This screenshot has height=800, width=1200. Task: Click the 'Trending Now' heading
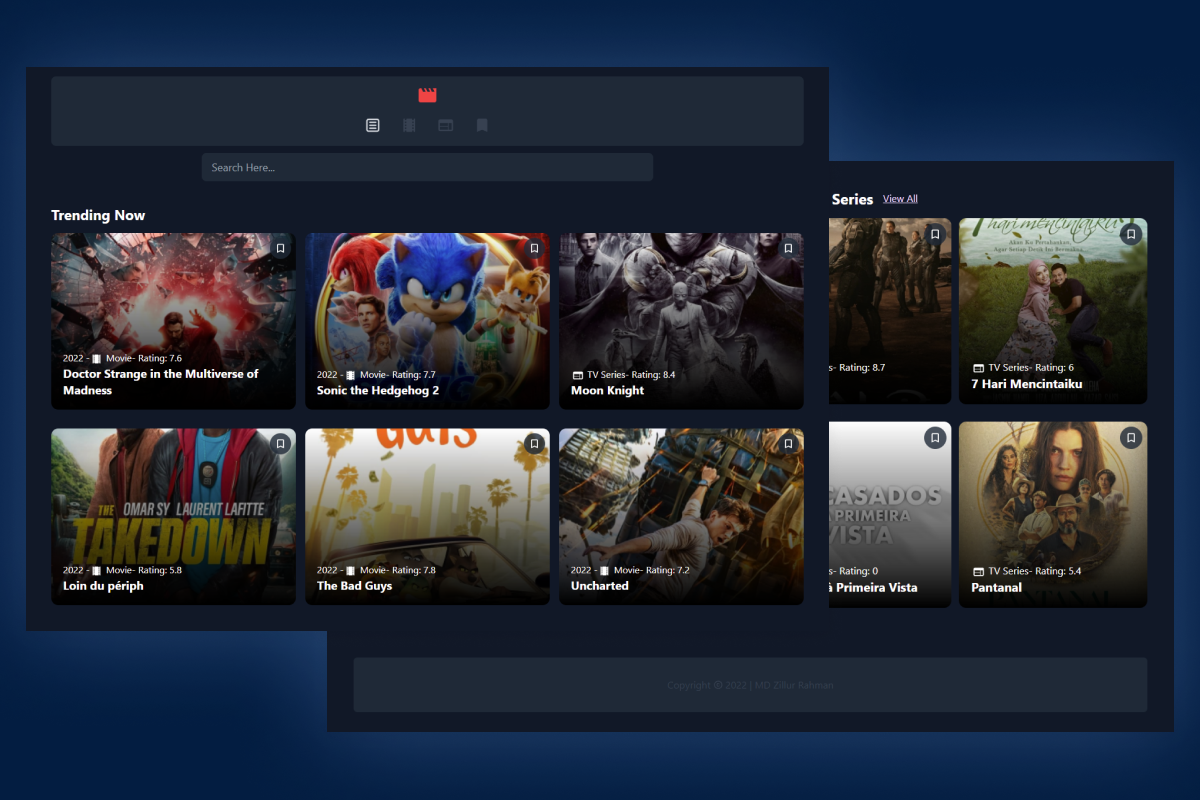(x=98, y=215)
